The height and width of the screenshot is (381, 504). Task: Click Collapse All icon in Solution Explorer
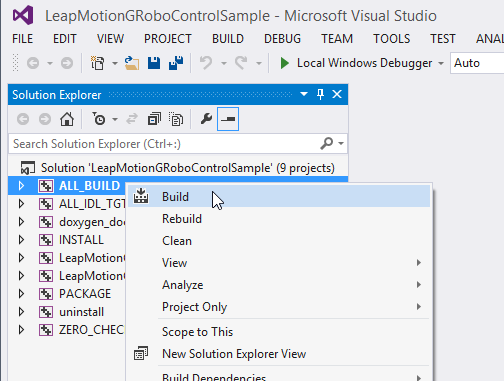154,119
